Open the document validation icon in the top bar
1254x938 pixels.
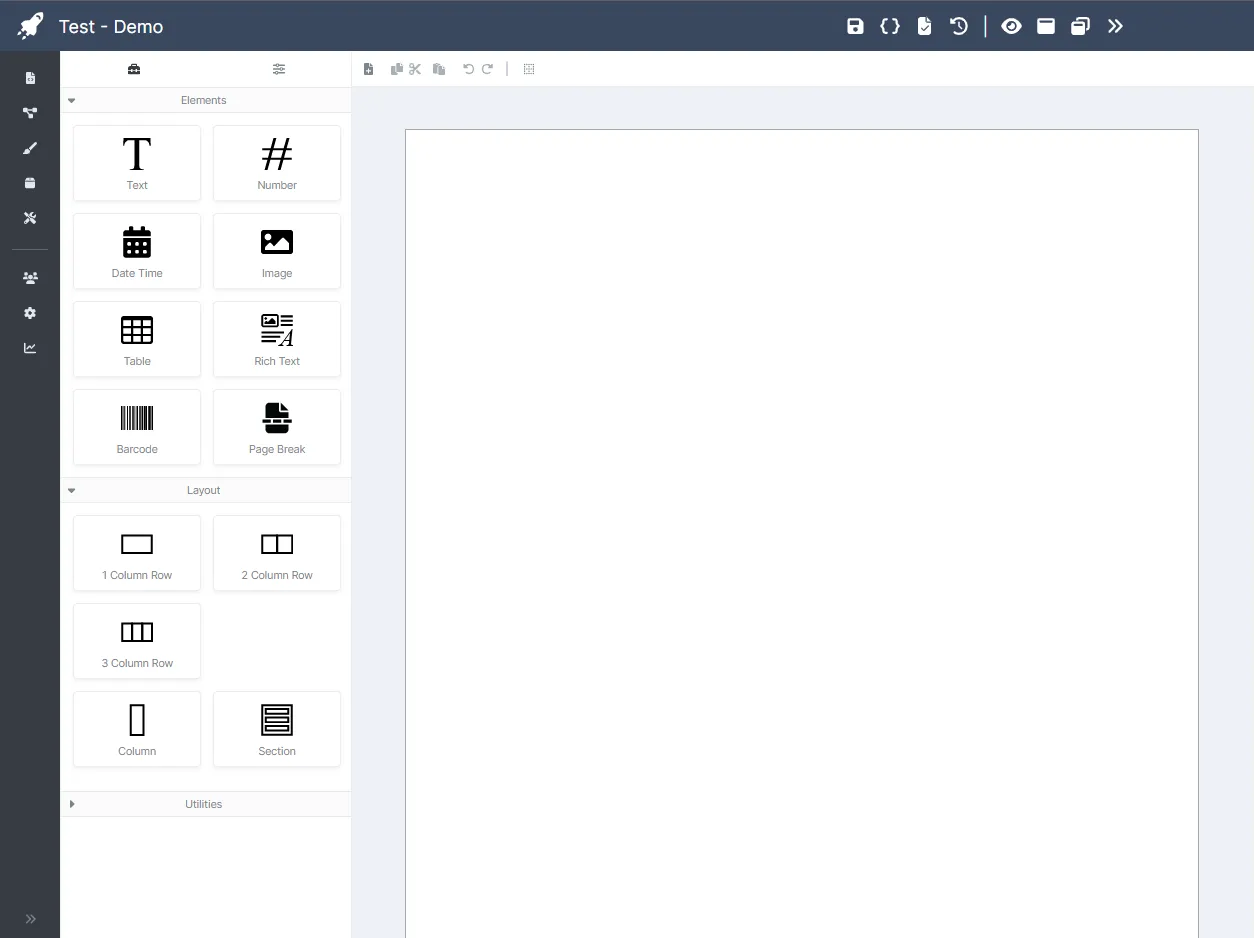tap(924, 26)
